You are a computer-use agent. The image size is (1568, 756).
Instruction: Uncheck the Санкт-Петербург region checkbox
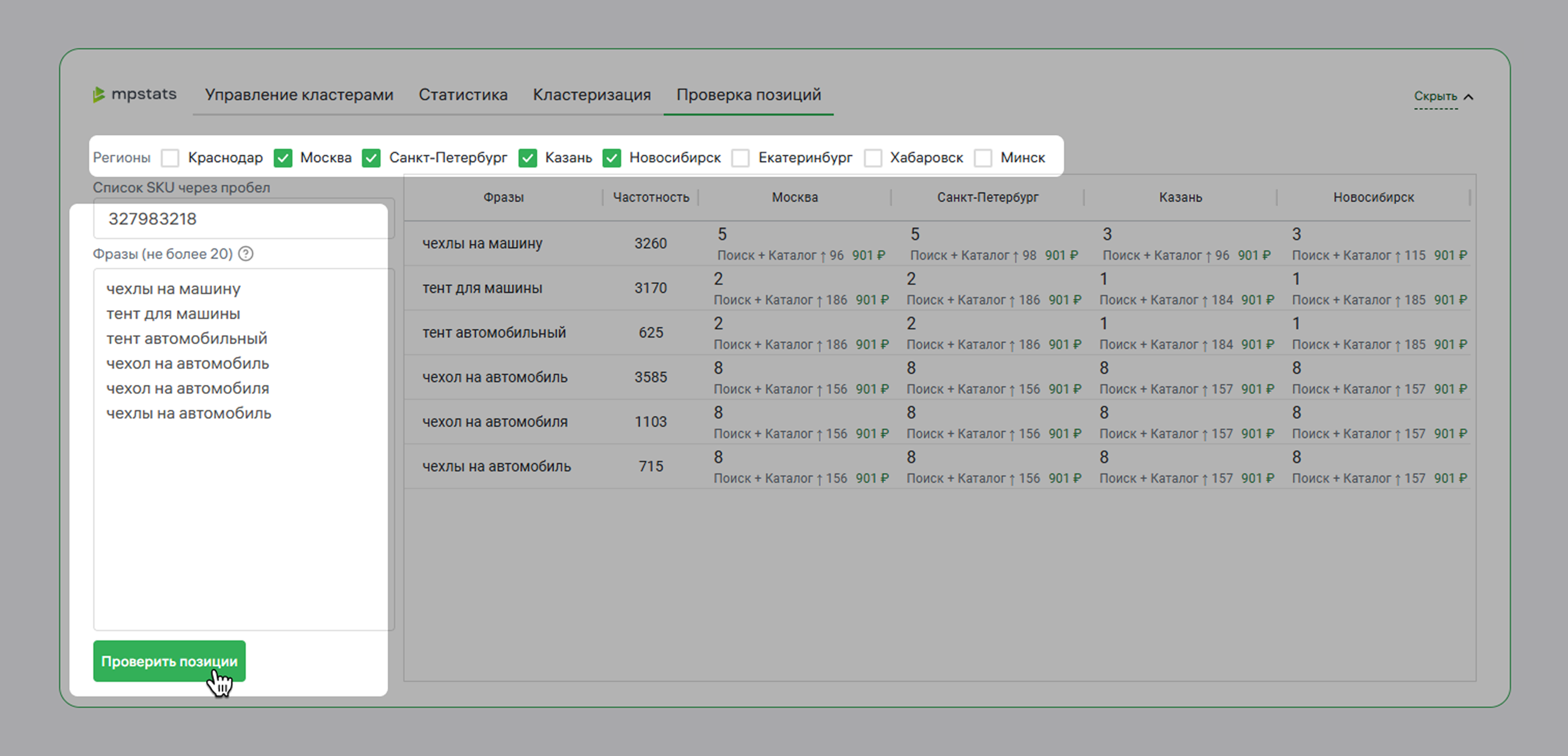[371, 158]
